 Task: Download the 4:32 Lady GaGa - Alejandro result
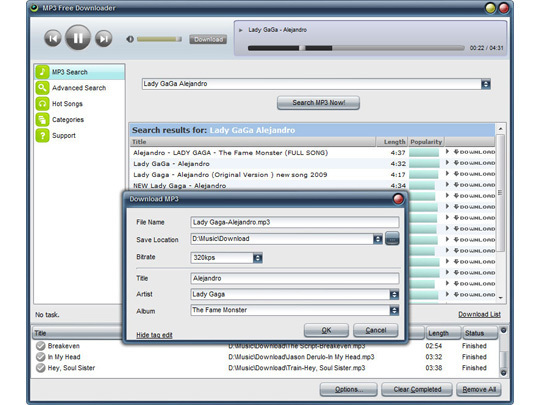pyautogui.click(x=474, y=163)
